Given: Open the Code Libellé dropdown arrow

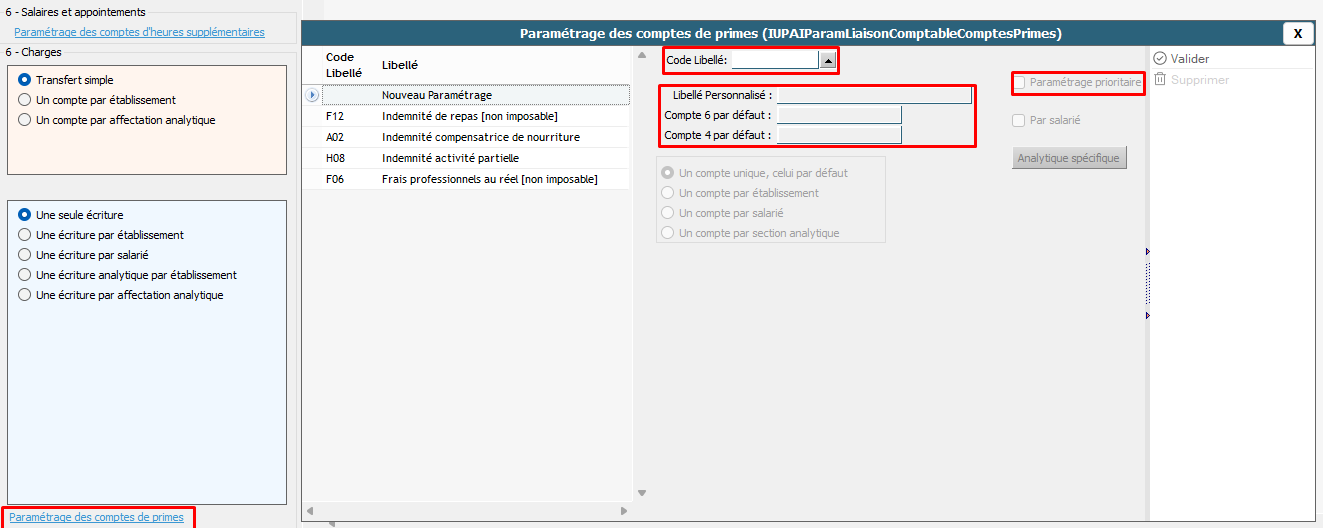Looking at the screenshot, I should 827,60.
